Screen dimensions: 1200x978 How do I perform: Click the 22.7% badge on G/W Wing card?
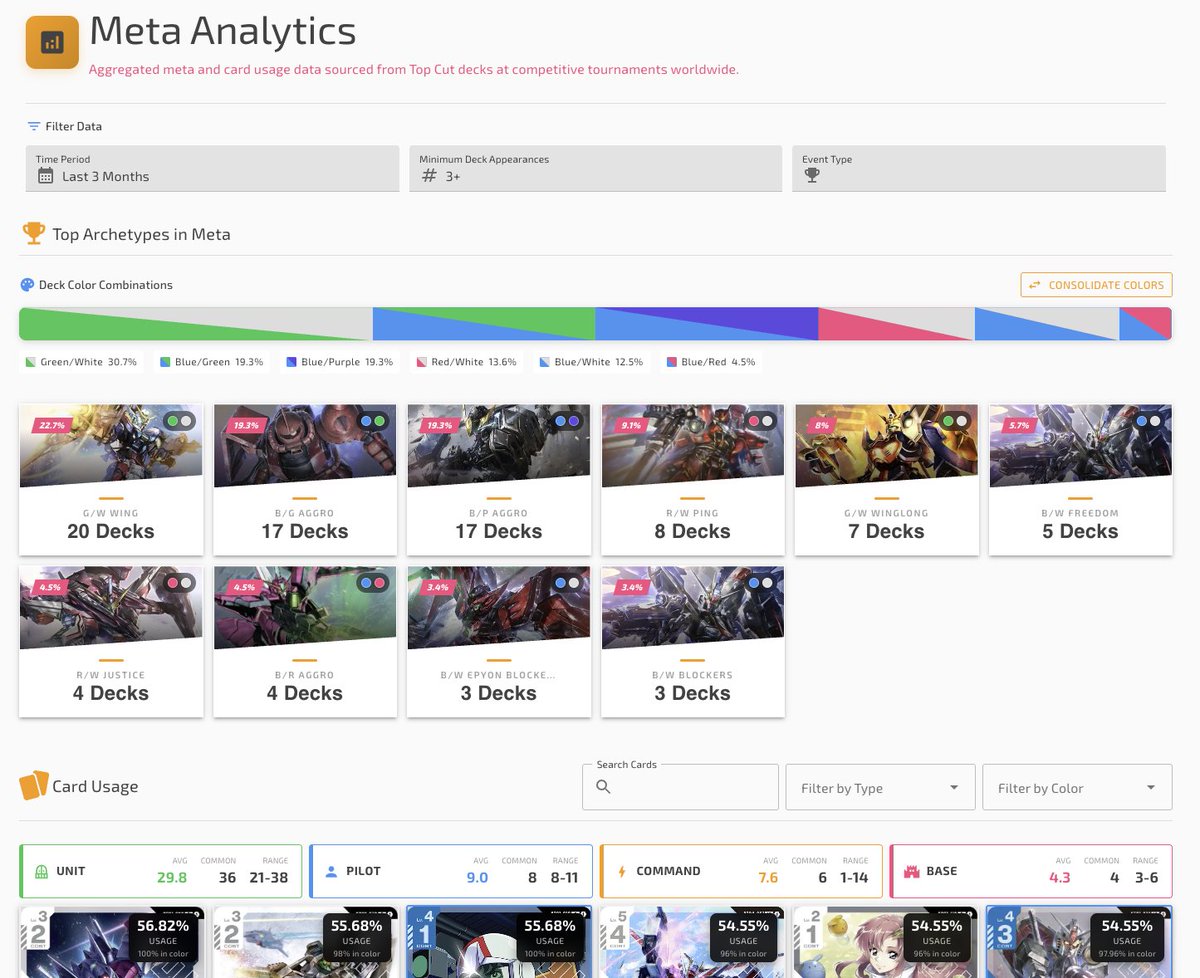50,425
